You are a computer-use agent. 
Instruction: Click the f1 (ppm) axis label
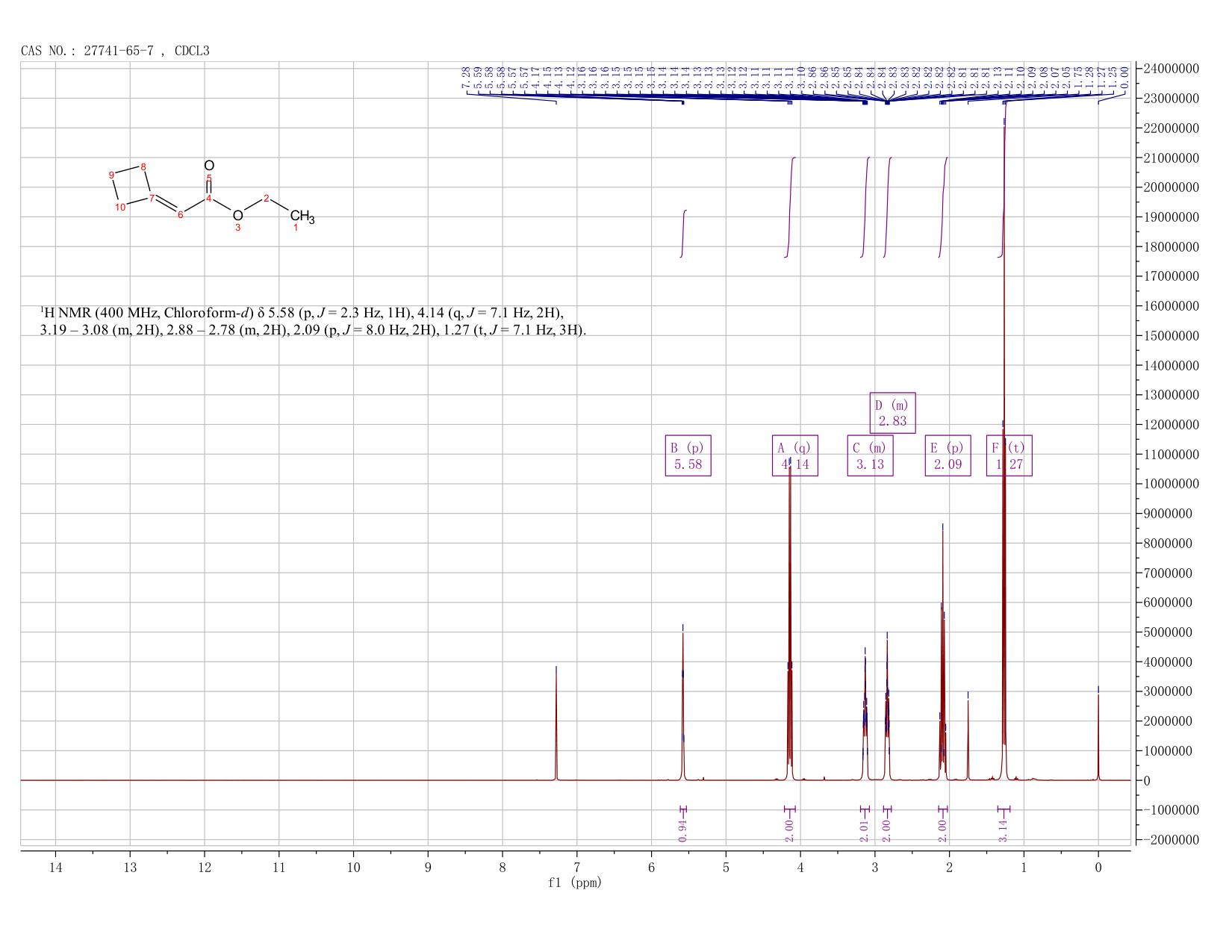tap(575, 883)
